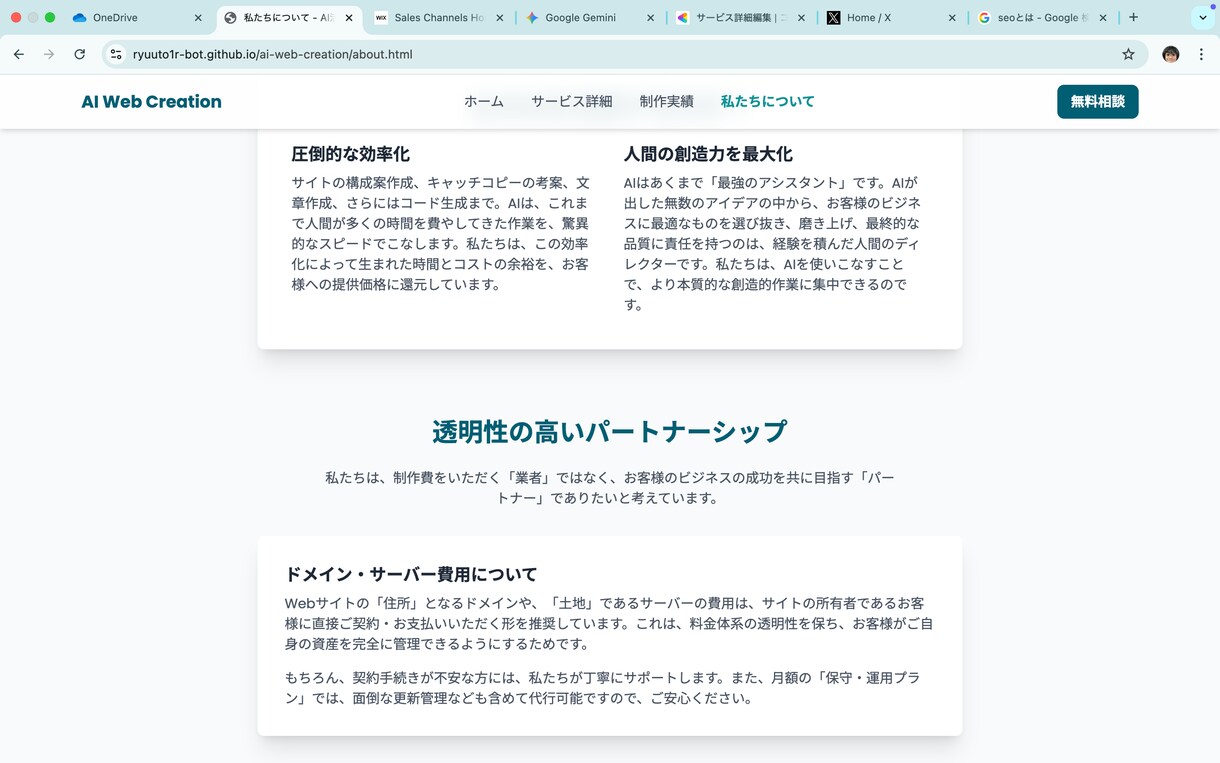Close the seoとは Google tab
Viewport: 1220px width, 763px height.
pyautogui.click(x=1103, y=18)
